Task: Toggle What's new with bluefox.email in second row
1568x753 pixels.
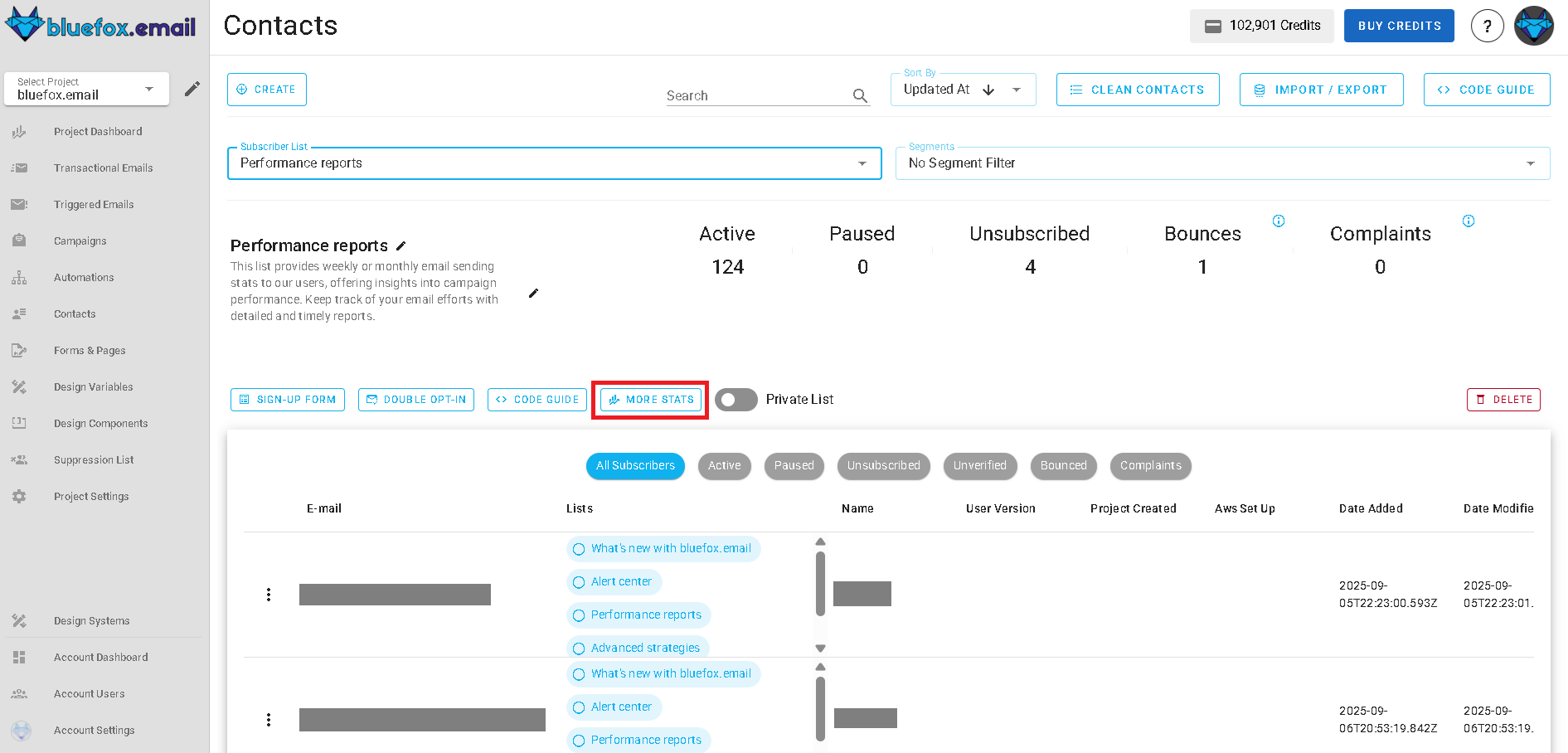Action: pos(663,673)
